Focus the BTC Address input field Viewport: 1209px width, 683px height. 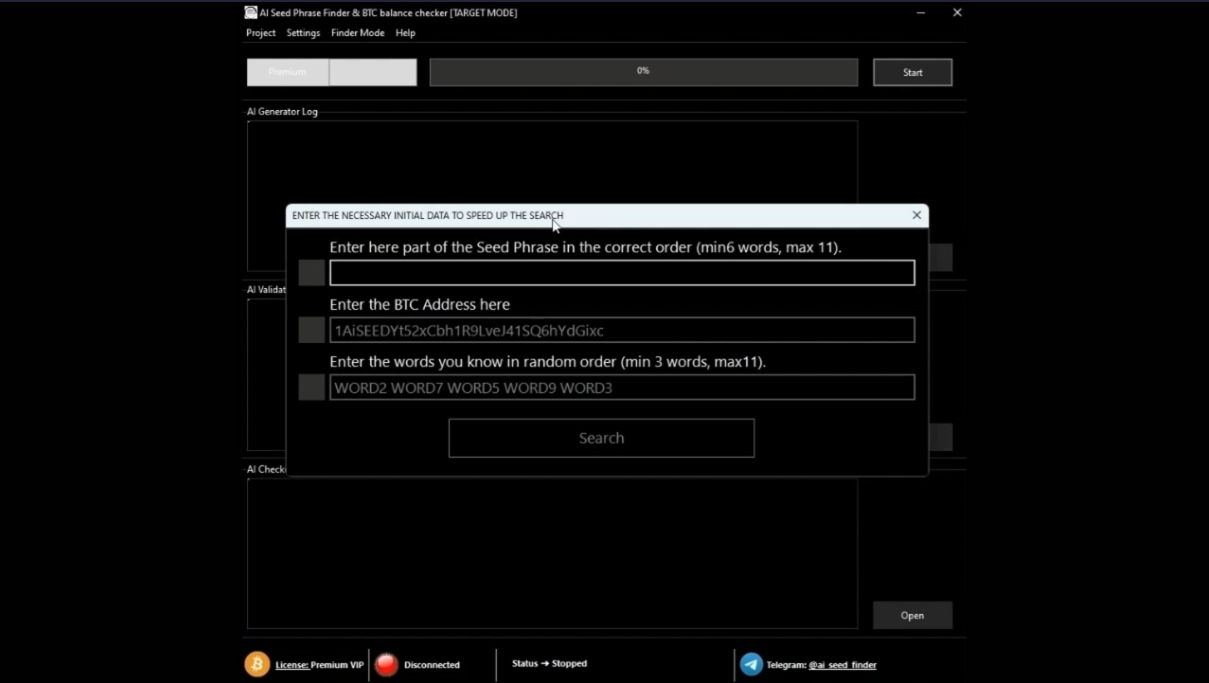pos(622,330)
